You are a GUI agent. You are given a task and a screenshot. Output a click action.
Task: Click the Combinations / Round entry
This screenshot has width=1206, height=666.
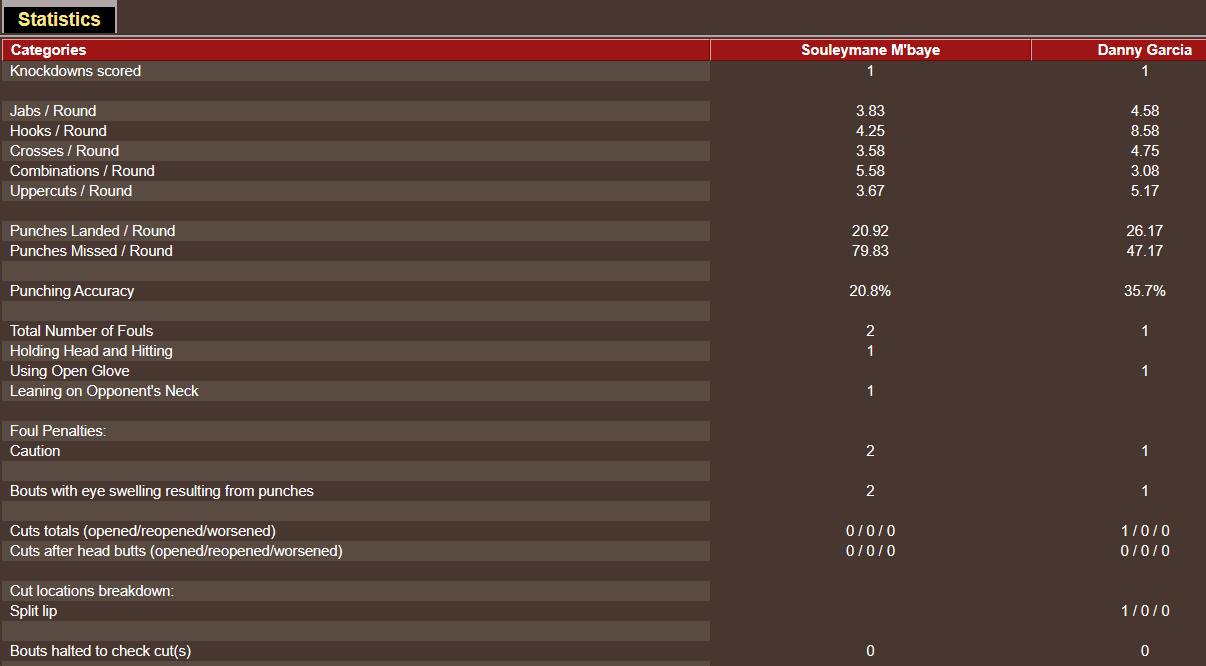point(82,170)
